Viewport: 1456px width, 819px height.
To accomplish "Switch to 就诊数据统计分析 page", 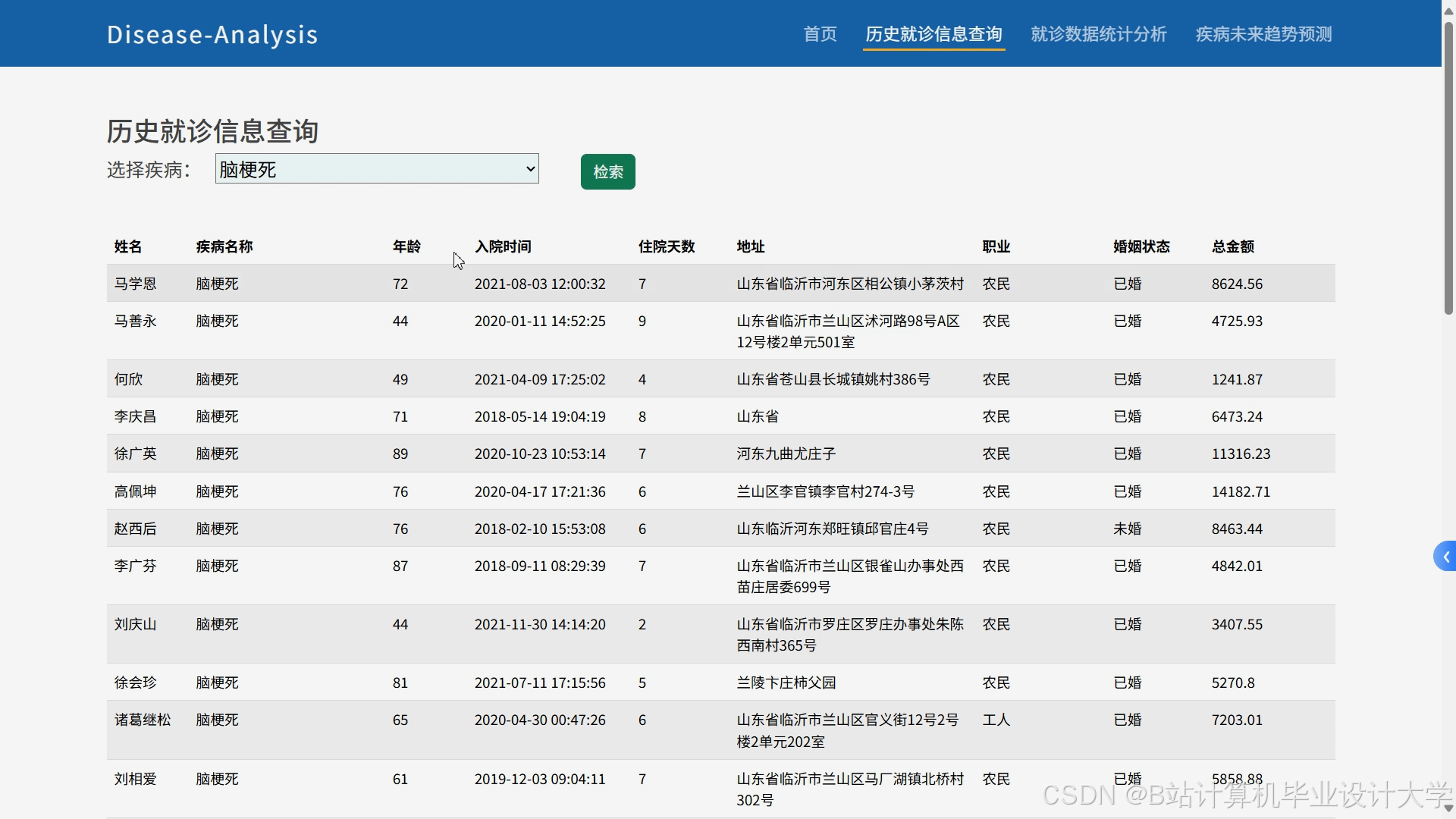I will 1098,34.
